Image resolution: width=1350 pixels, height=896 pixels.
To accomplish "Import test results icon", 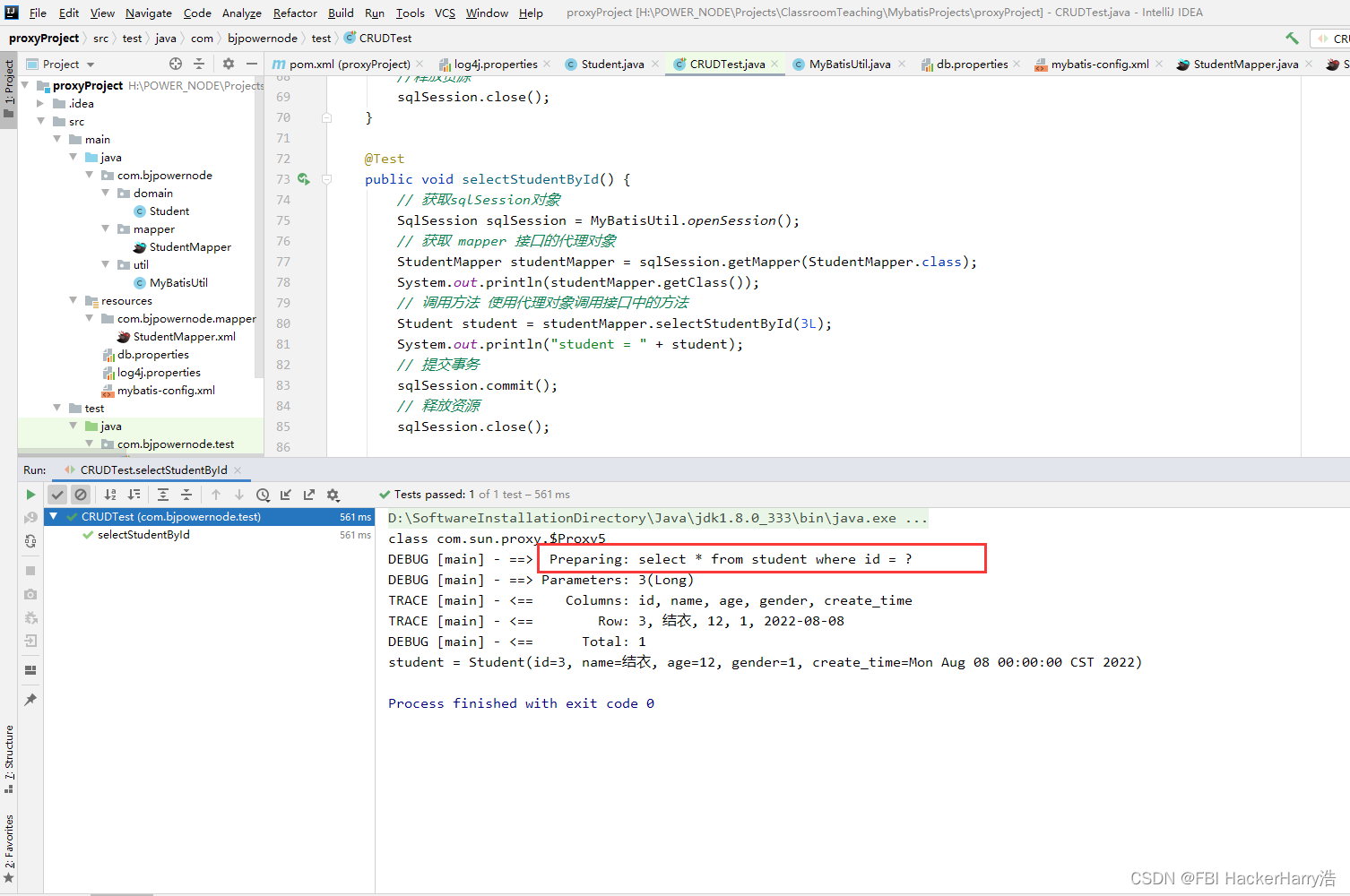I will coord(286,495).
